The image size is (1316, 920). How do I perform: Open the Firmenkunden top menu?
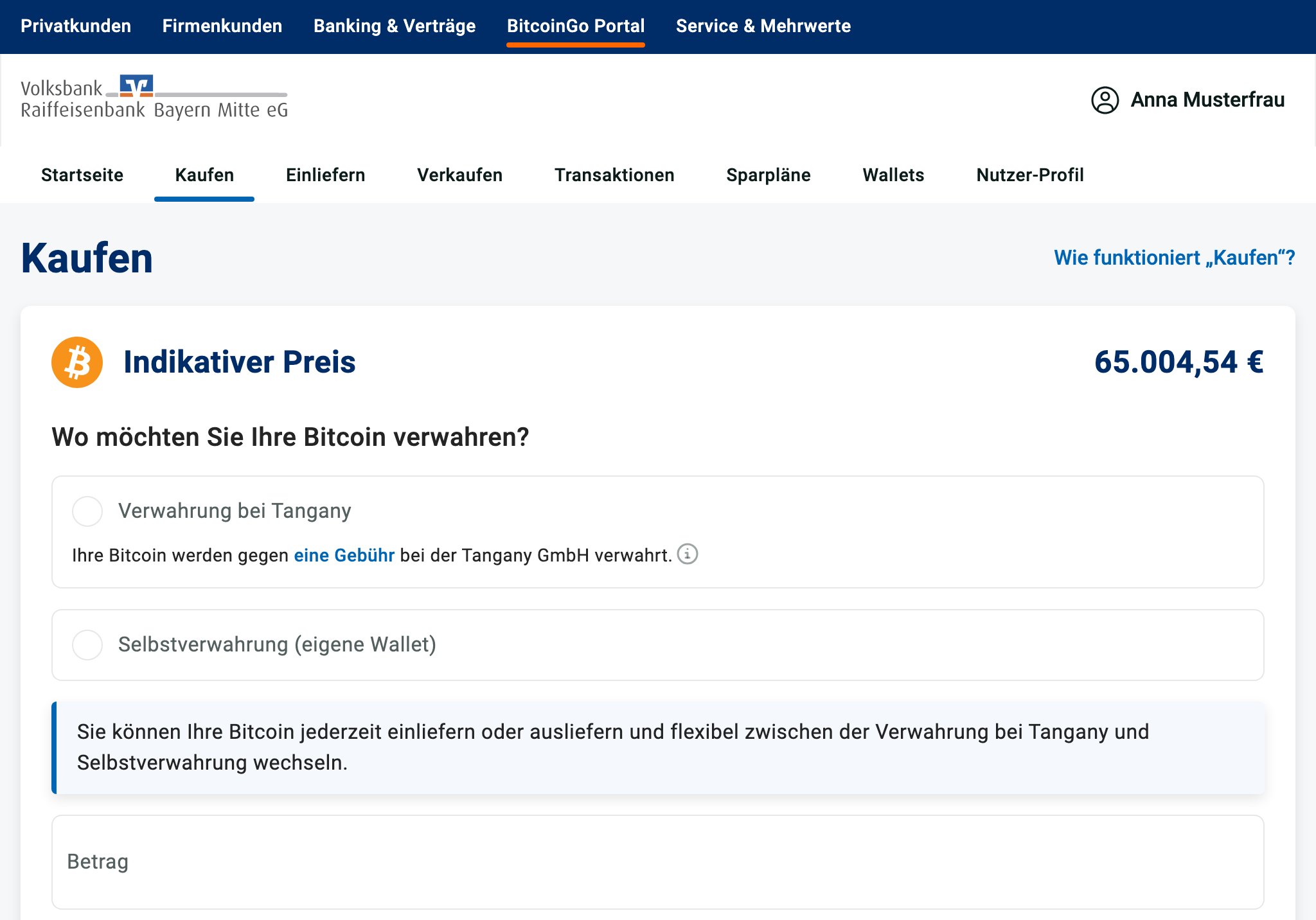tap(222, 26)
